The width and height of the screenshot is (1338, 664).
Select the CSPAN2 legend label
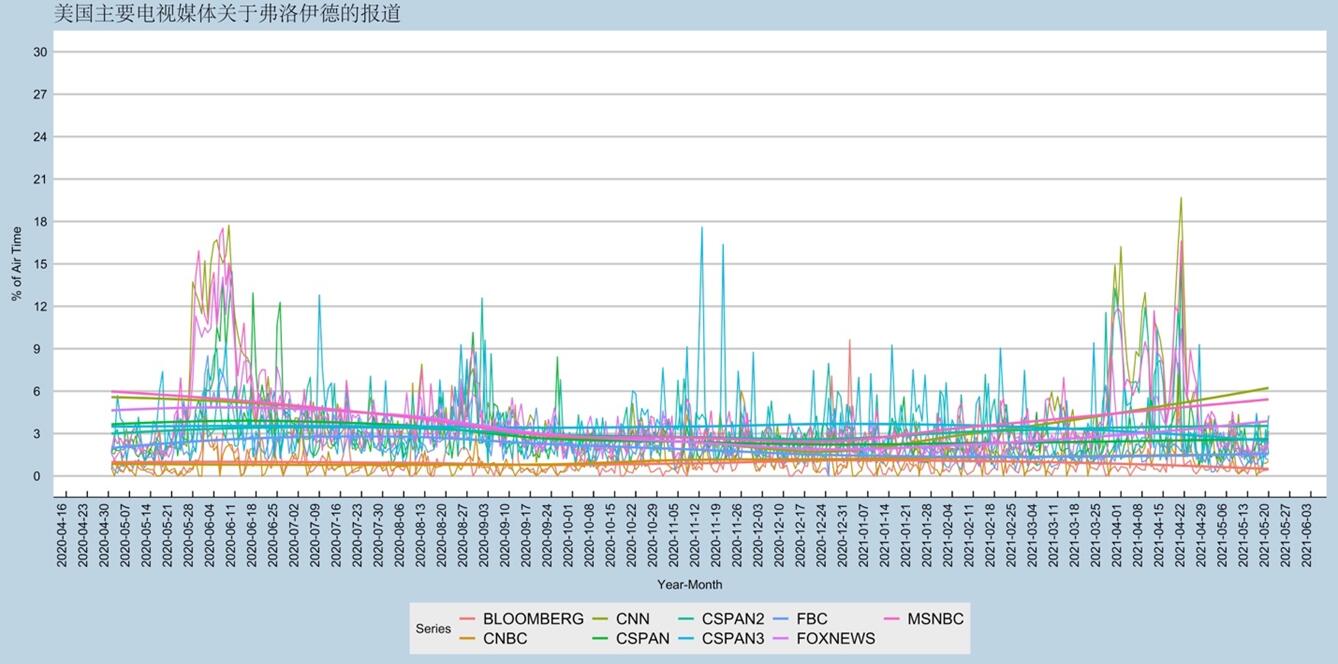(x=733, y=619)
